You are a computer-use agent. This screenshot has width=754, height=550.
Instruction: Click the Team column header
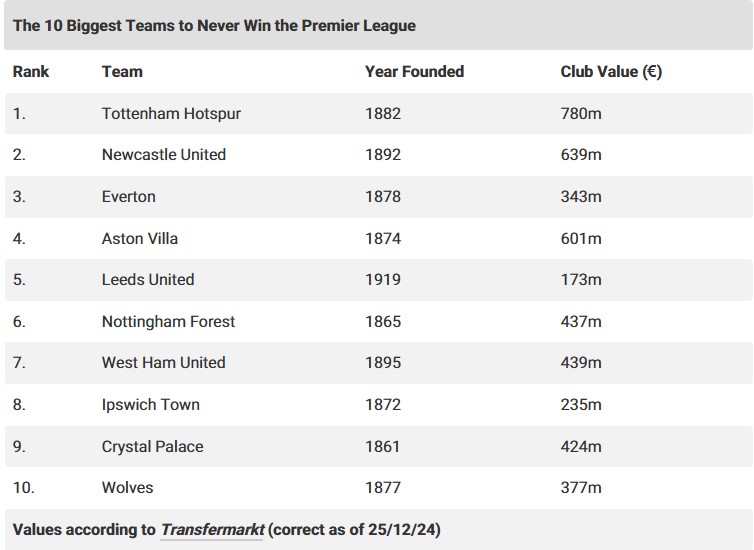pyautogui.click(x=122, y=72)
